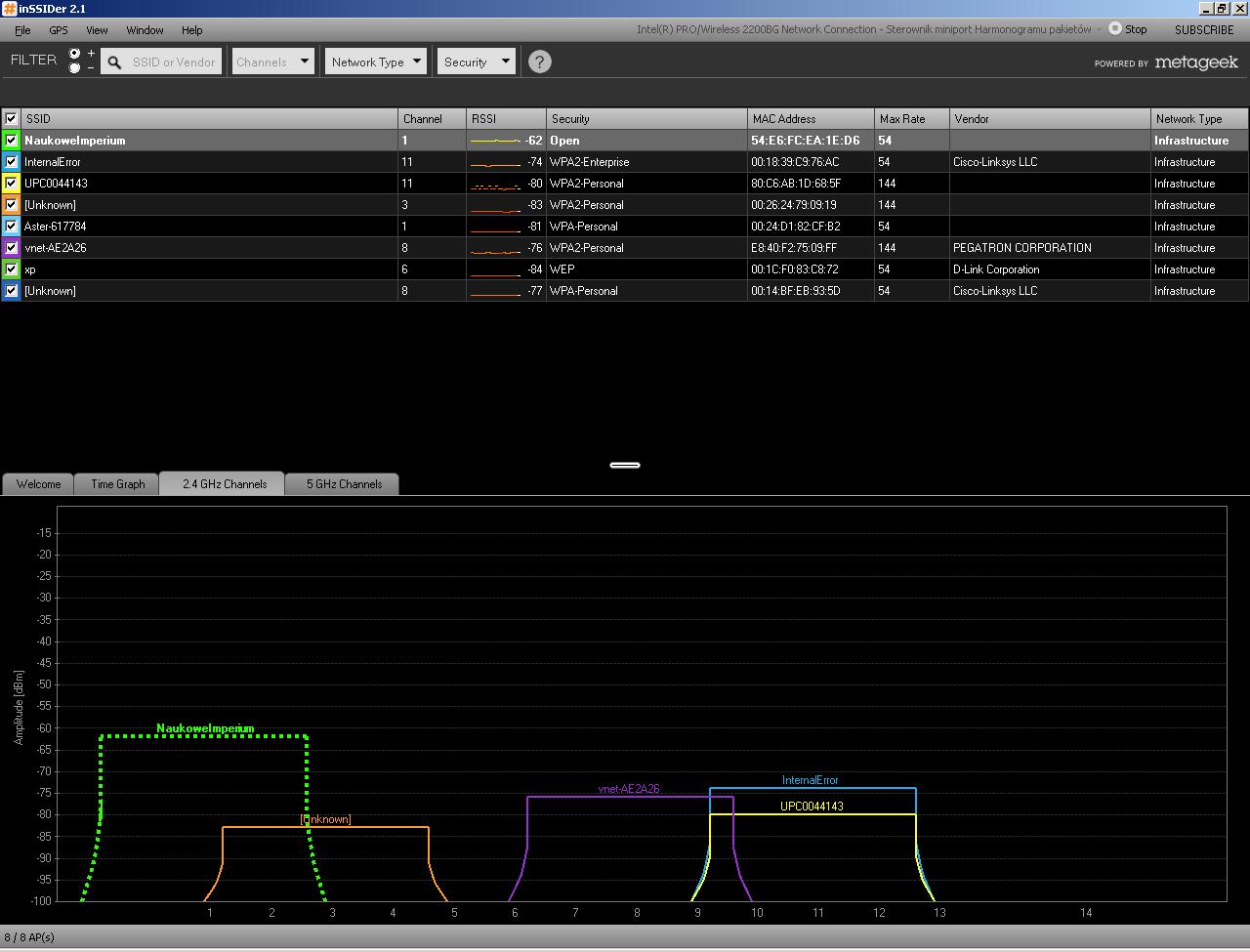Toggle the UPC0044143 row checkbox
1250x952 pixels.
12,184
